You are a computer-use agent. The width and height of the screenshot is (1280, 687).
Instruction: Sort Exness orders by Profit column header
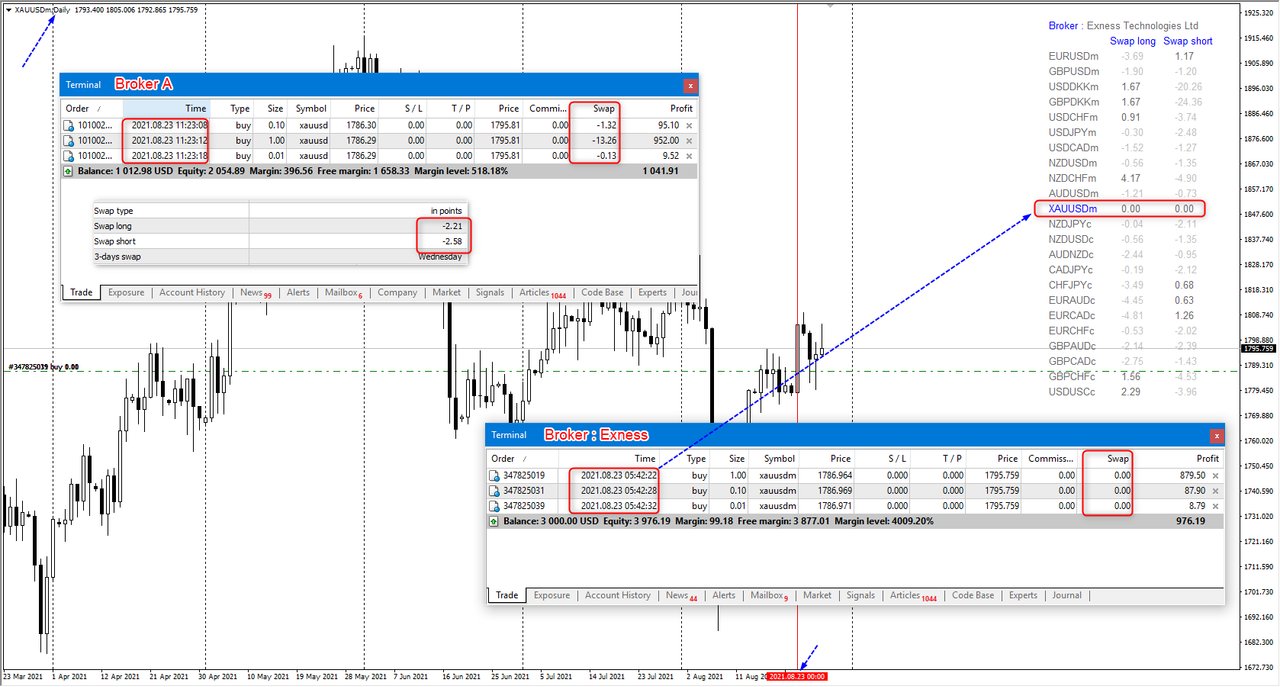[1180, 458]
